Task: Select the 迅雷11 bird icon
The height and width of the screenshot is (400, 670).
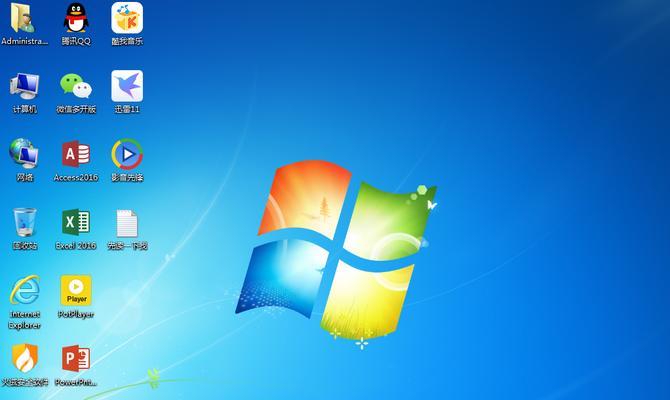Action: point(127,86)
